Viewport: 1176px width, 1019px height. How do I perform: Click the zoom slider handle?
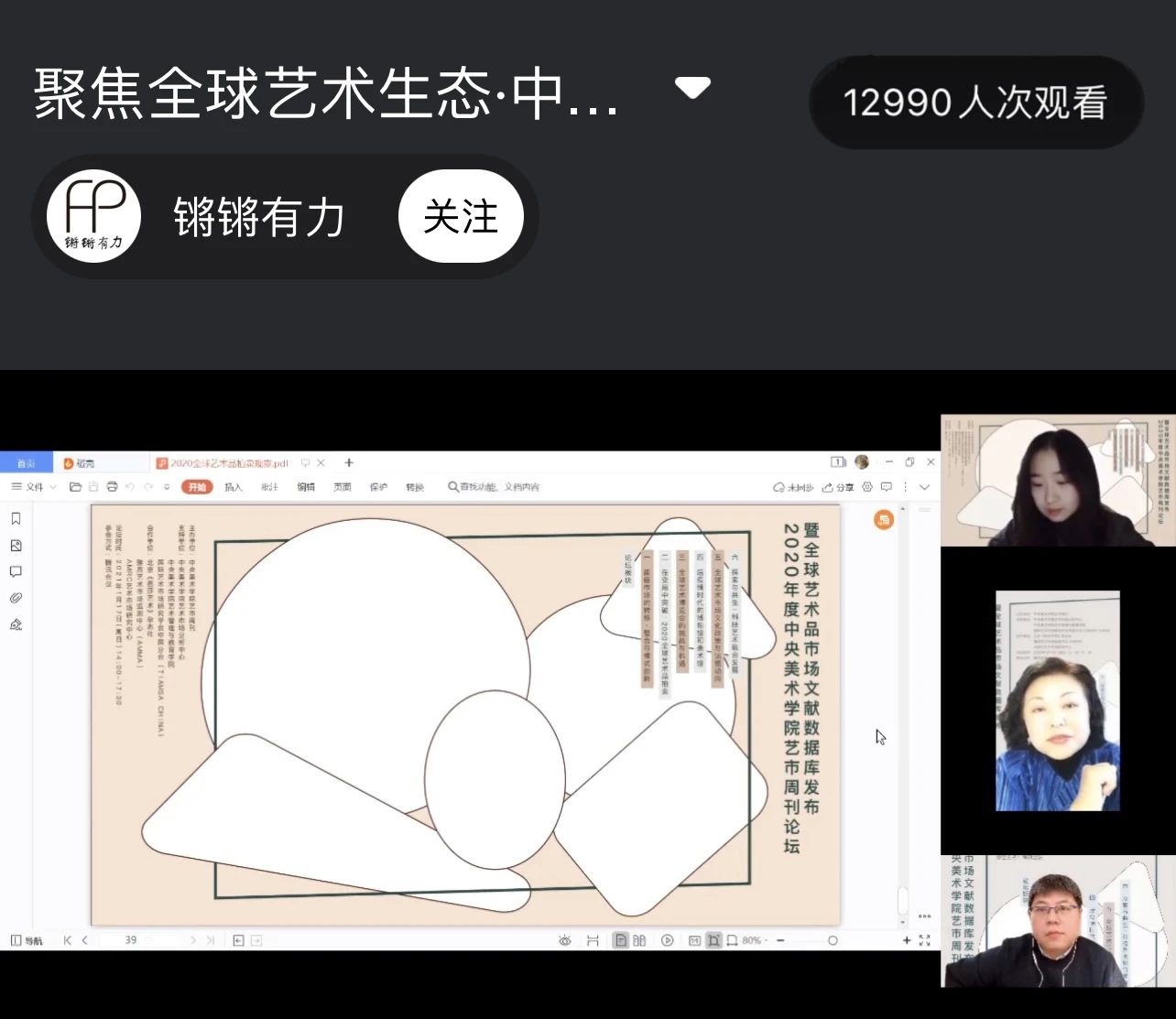(832, 940)
